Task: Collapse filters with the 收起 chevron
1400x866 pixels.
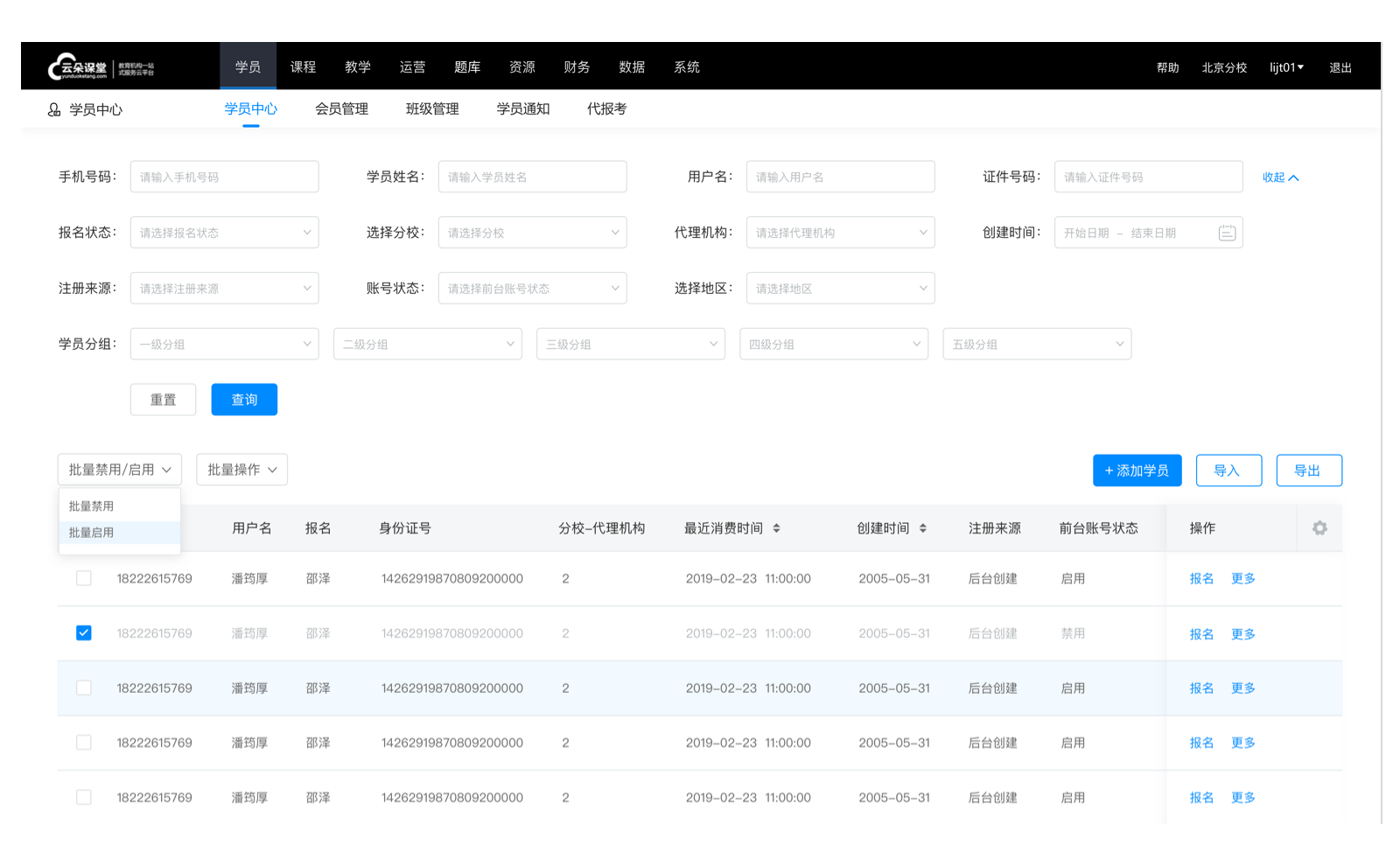Action: pos(1280,176)
